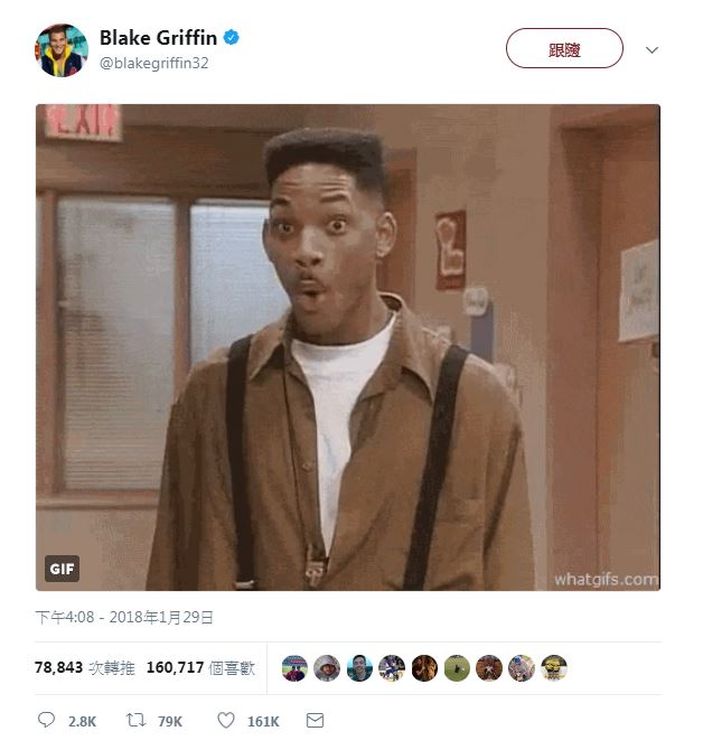The width and height of the screenshot is (703, 750).
Task: Click the GIF badge on media
Action: click(x=62, y=569)
